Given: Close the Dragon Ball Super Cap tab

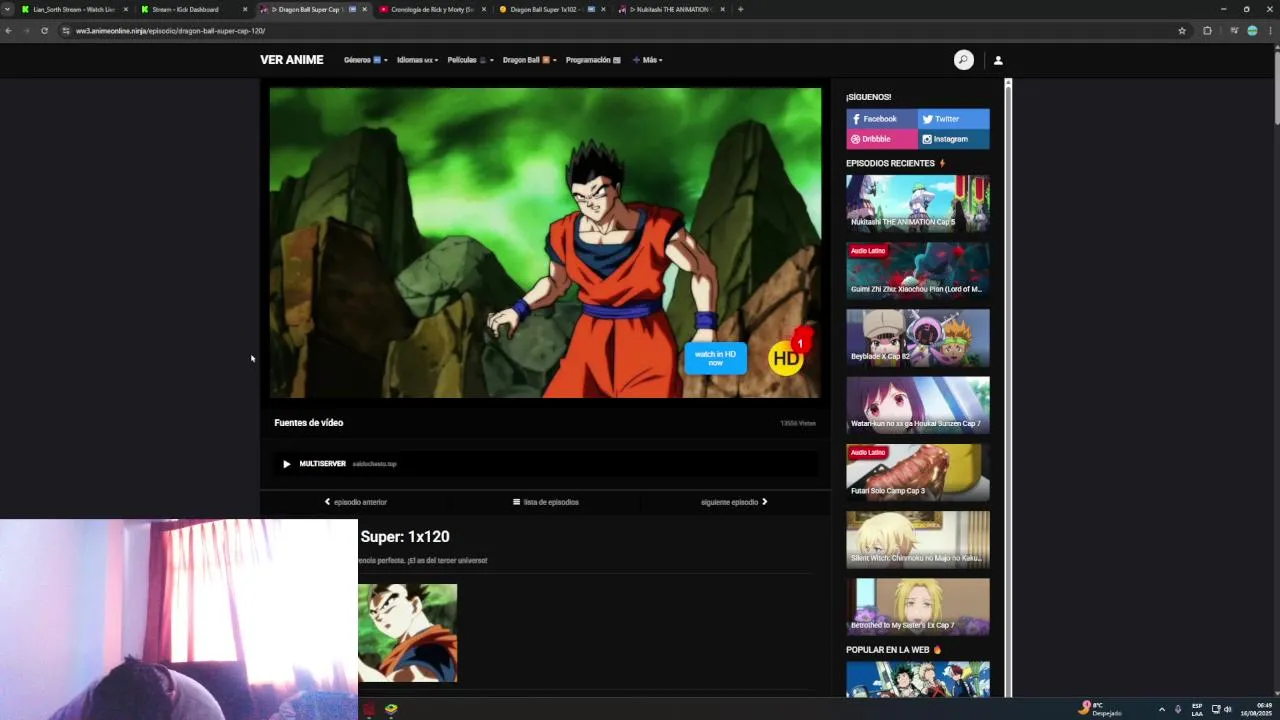Looking at the screenshot, I should pos(364,9).
